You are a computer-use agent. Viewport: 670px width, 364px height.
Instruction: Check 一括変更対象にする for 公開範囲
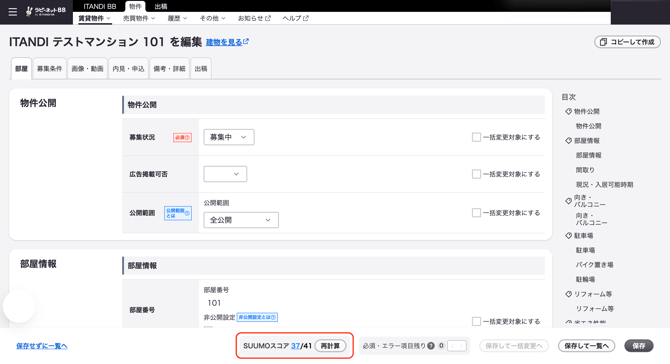pyautogui.click(x=476, y=213)
